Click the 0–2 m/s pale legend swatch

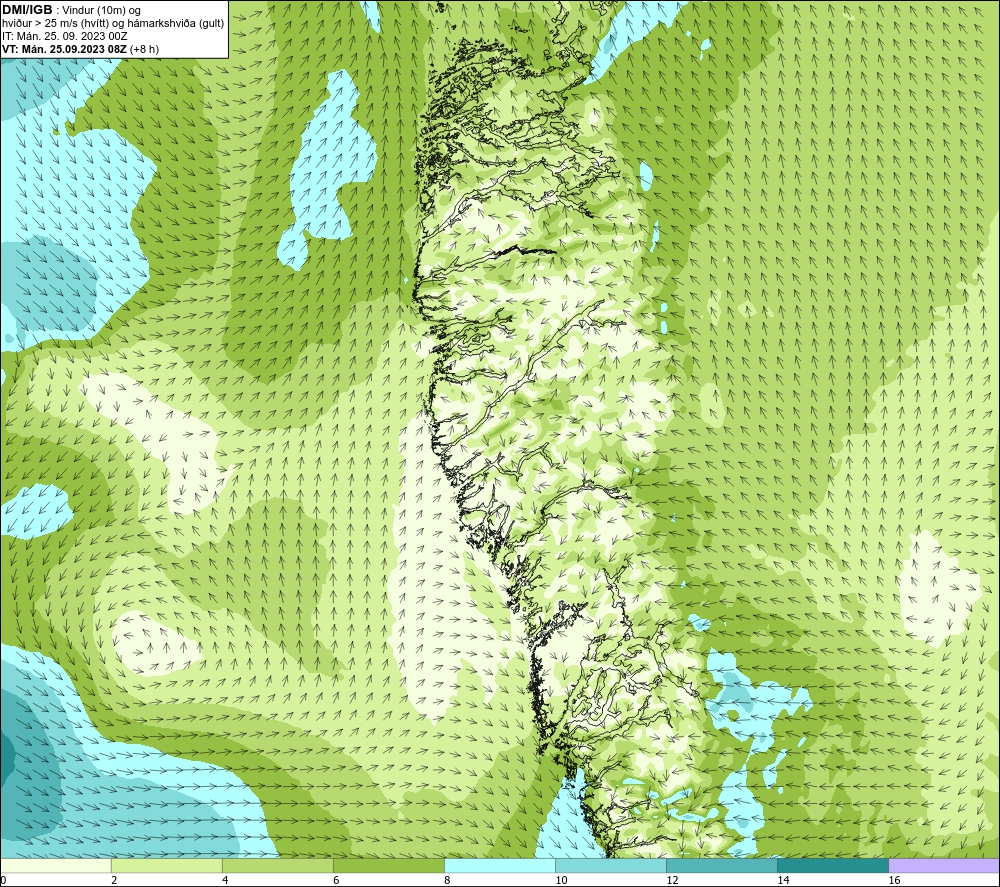point(55,865)
